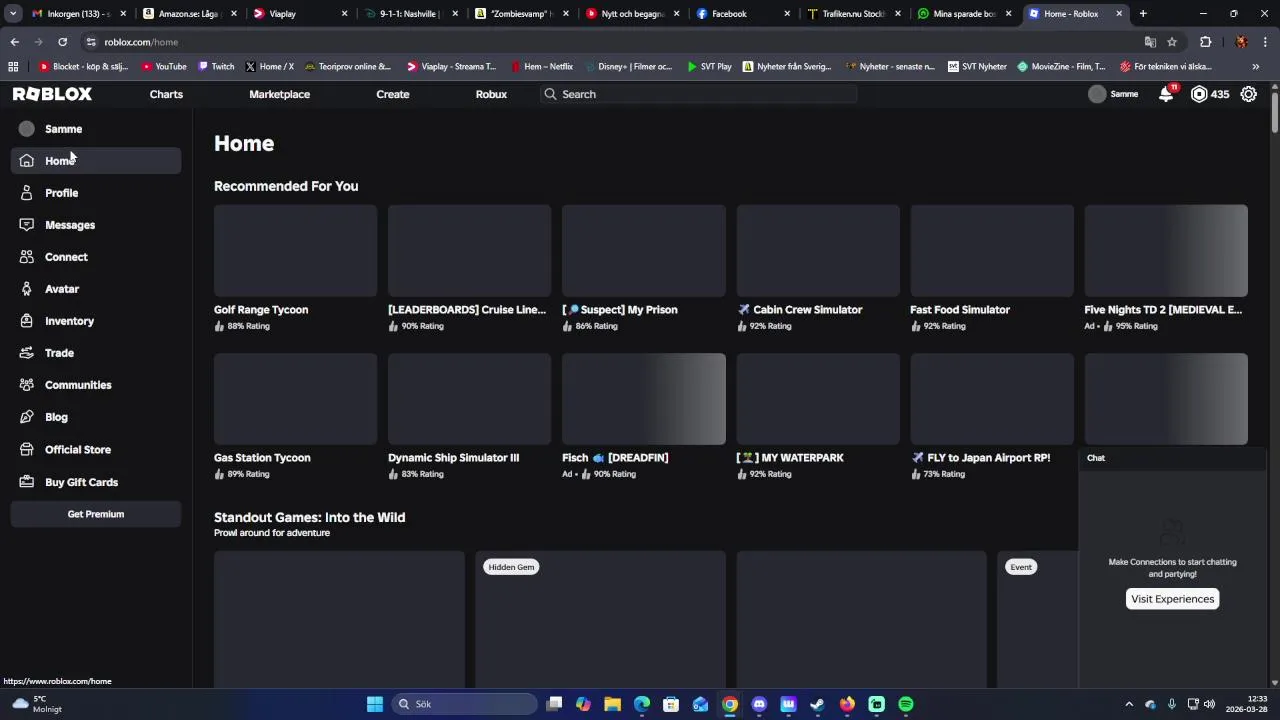Expand hidden bookmarks with double chevron
1280x720 pixels.
1255,67
